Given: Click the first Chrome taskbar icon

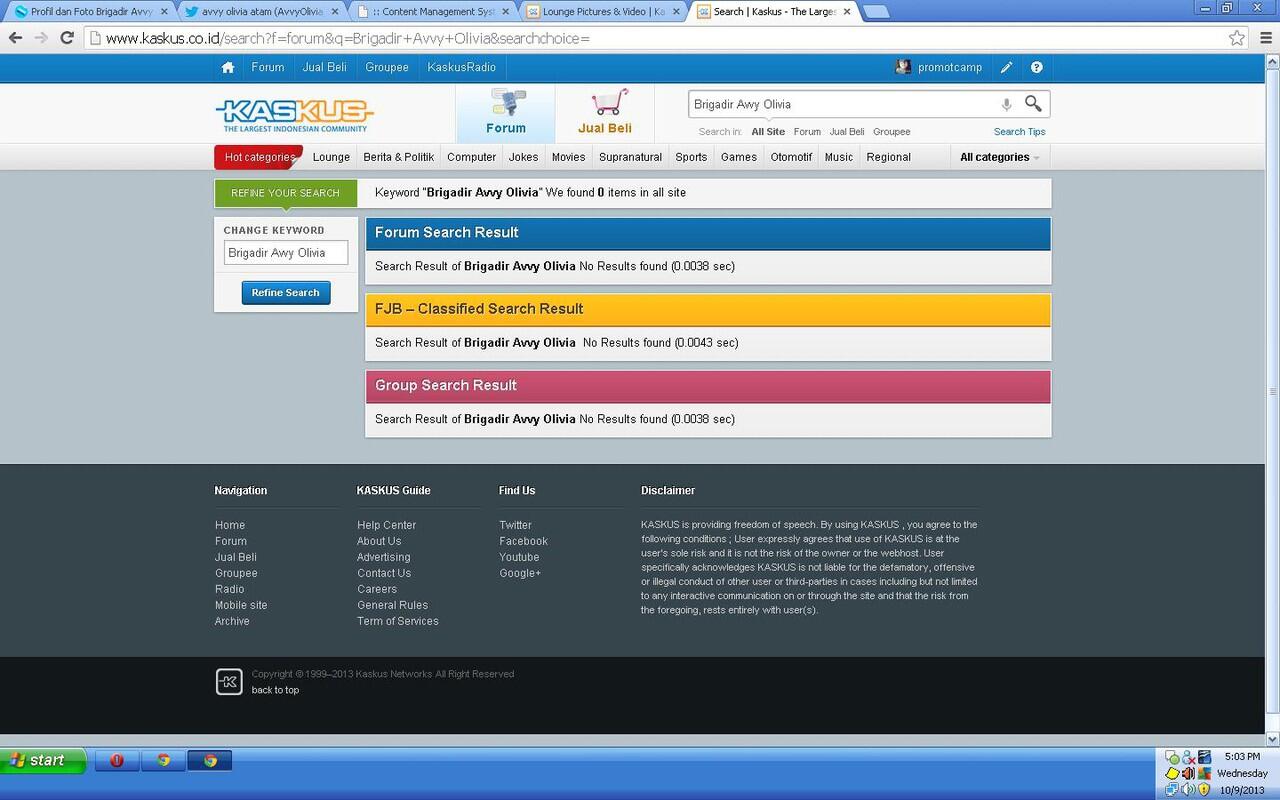Looking at the screenshot, I should click(x=163, y=761).
